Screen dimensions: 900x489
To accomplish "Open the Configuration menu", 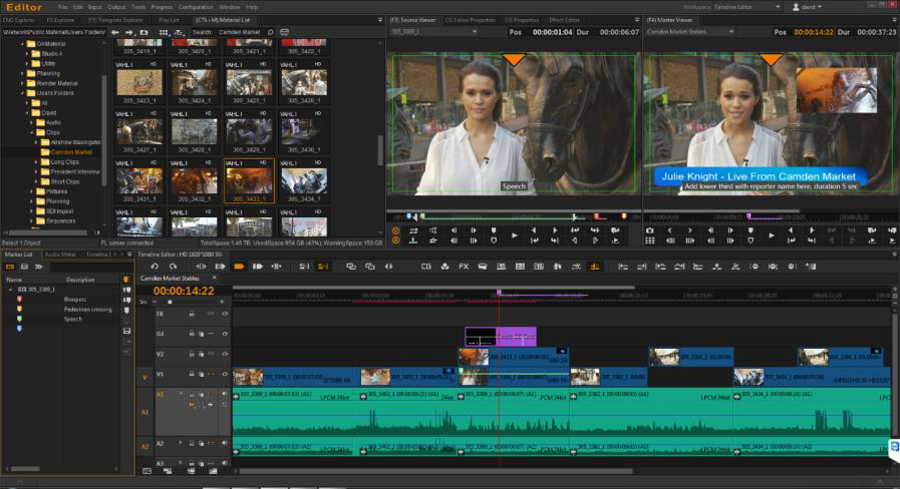I will 194,7.
